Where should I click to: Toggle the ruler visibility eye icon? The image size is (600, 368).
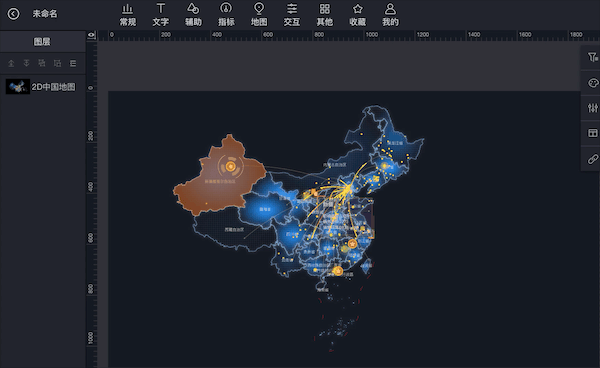pyautogui.click(x=91, y=35)
